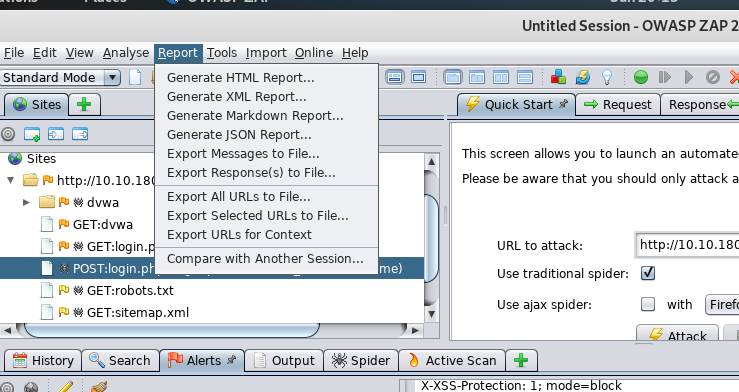Screen dimensions: 739x392
Task: Choose Compare with Another Session
Action: pos(266,259)
